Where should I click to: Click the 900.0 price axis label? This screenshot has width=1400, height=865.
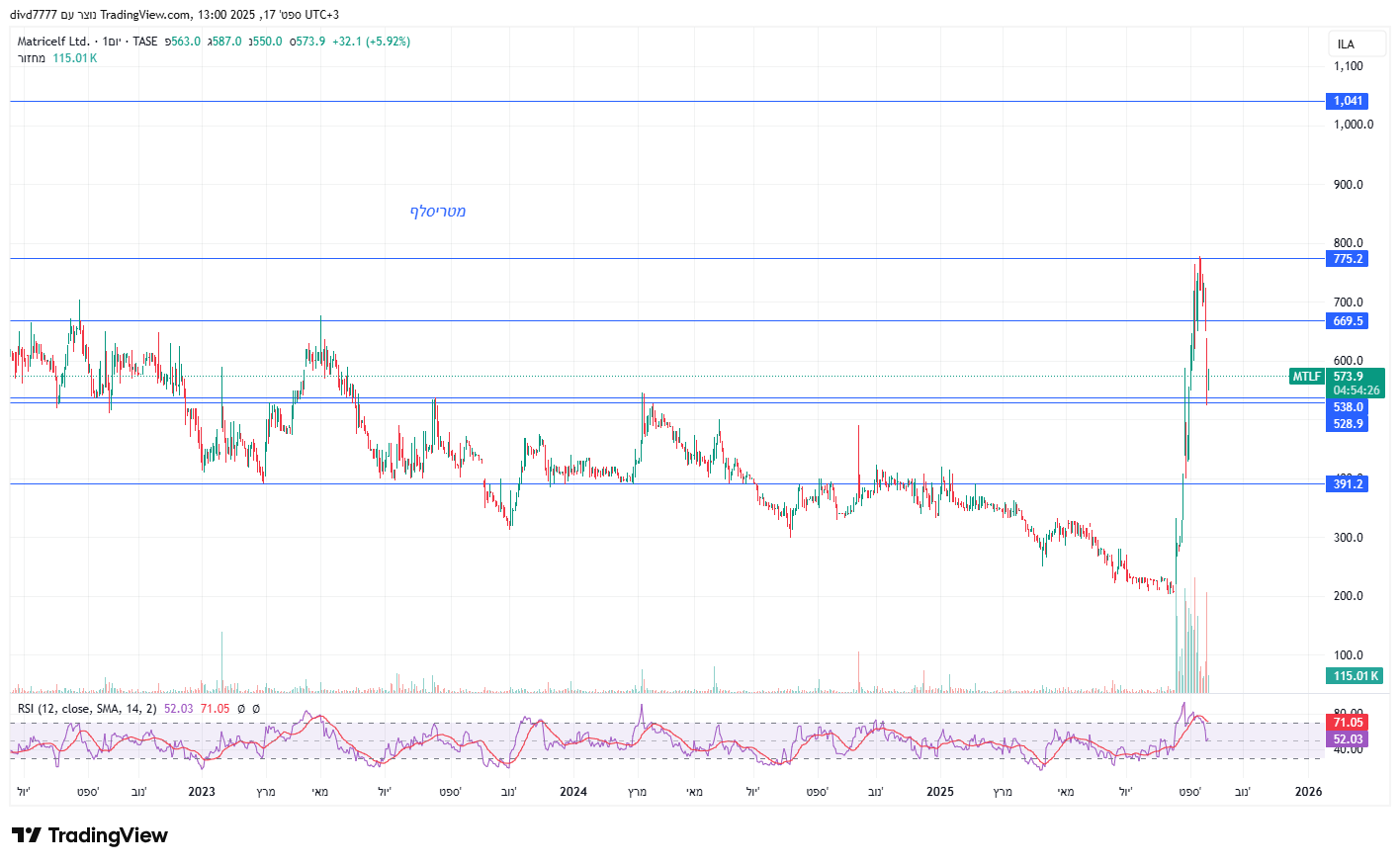(x=1349, y=185)
